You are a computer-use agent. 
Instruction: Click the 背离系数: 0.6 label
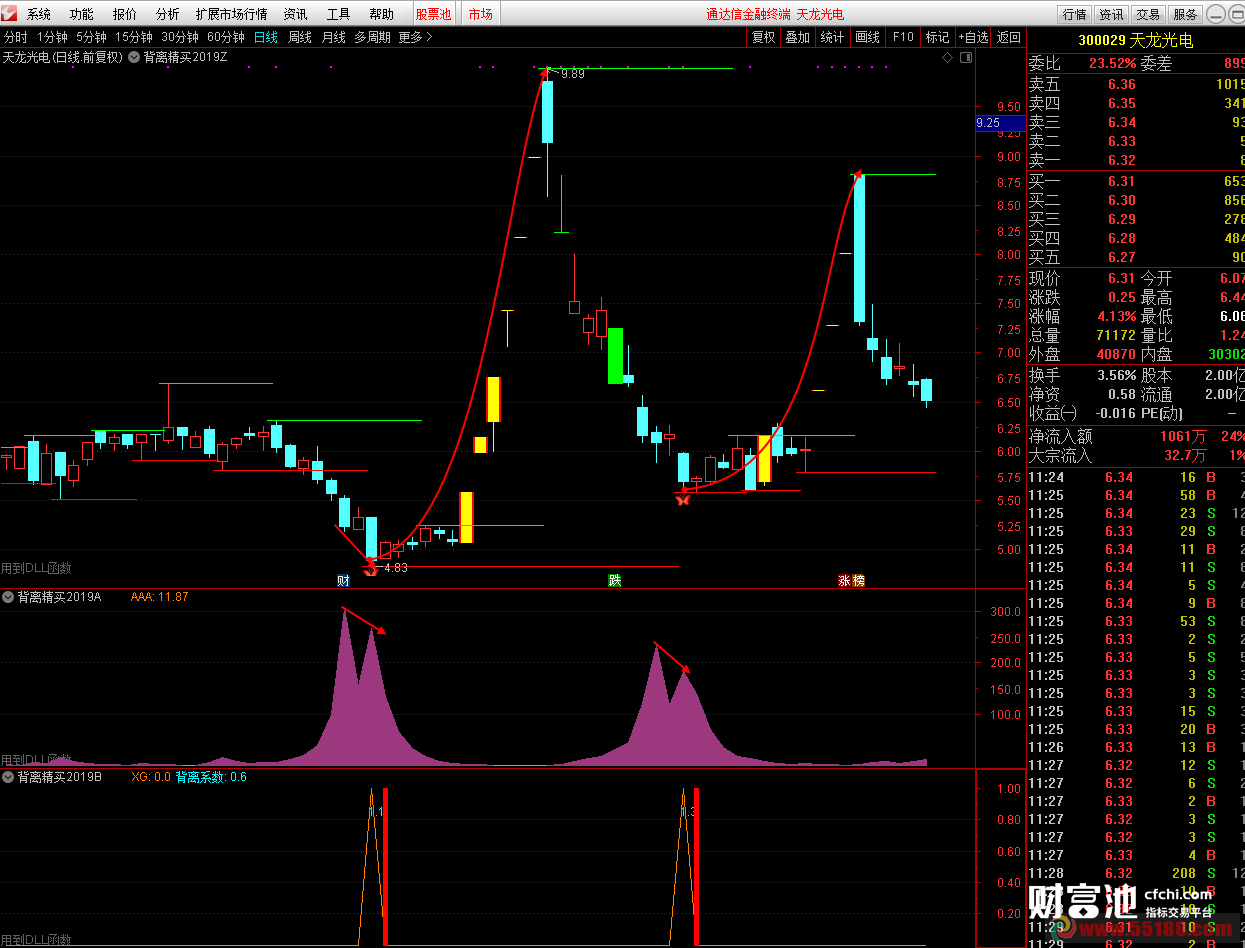pos(211,777)
